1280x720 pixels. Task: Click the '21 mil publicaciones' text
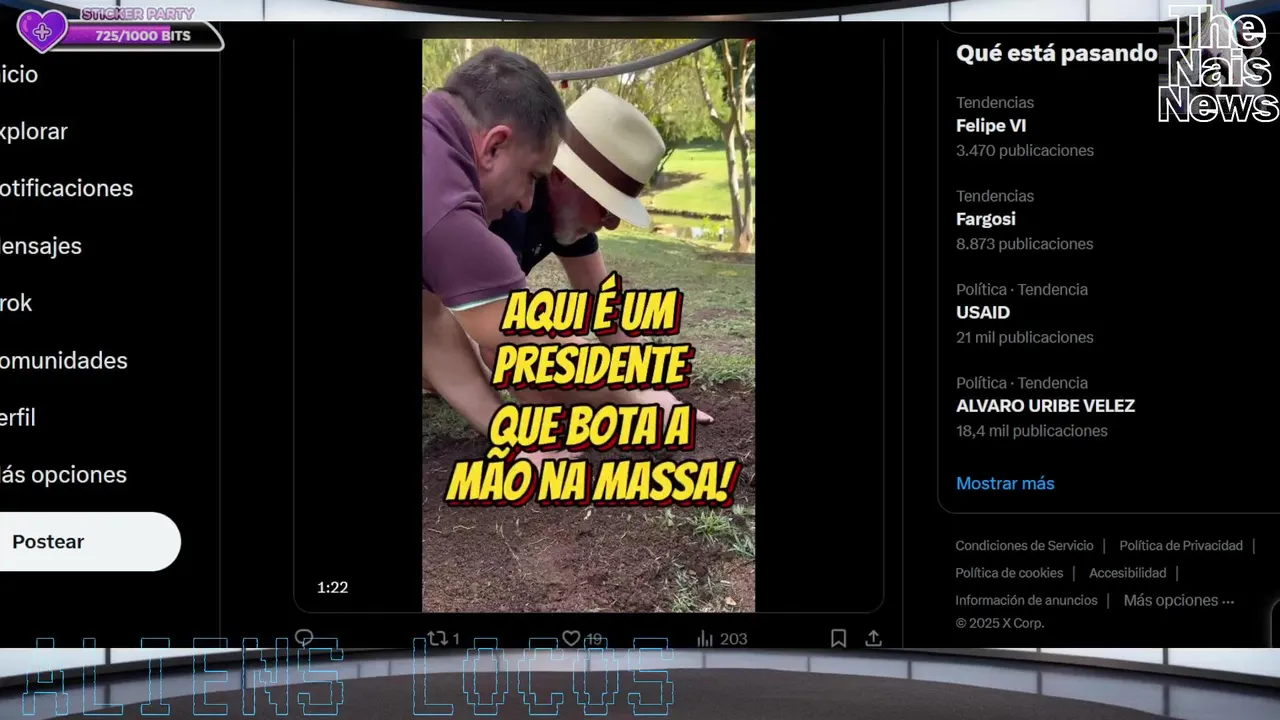coord(1024,337)
